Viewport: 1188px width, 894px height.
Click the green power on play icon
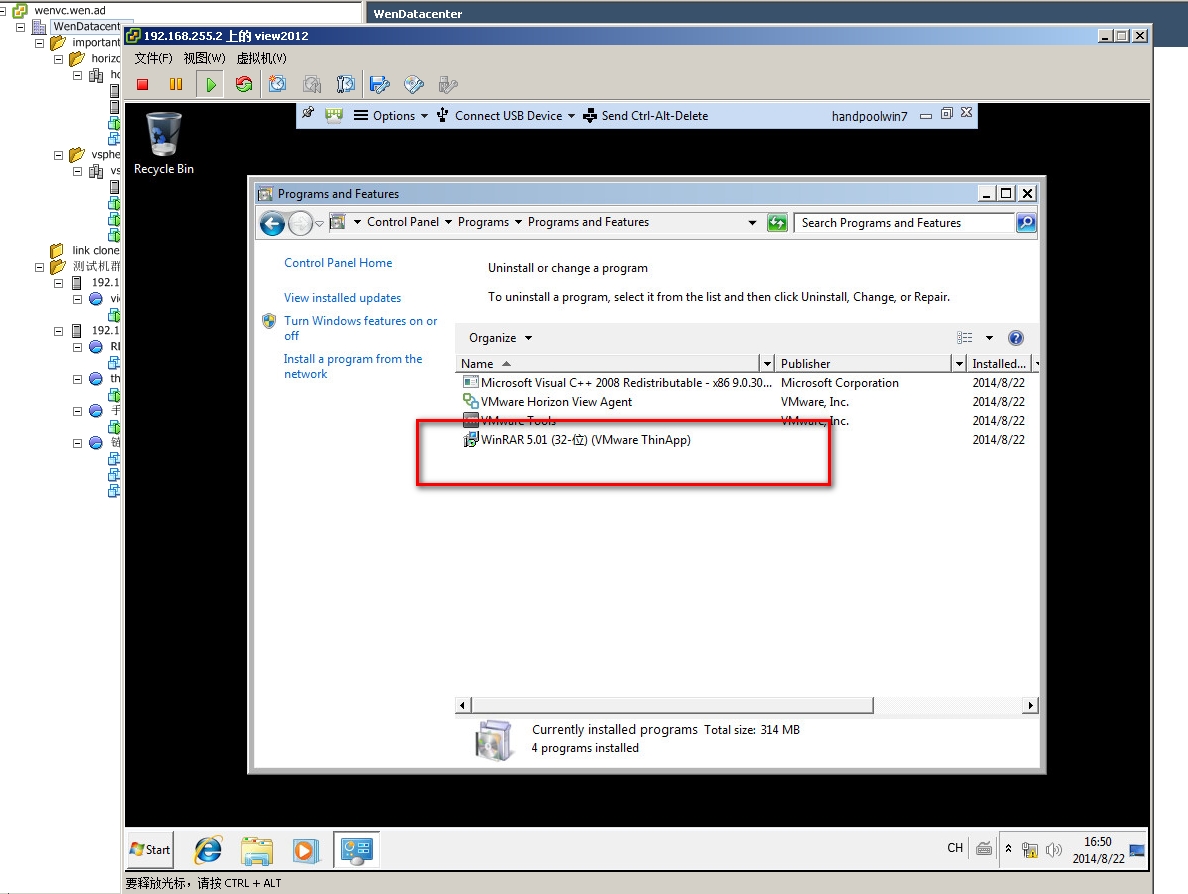coord(211,84)
